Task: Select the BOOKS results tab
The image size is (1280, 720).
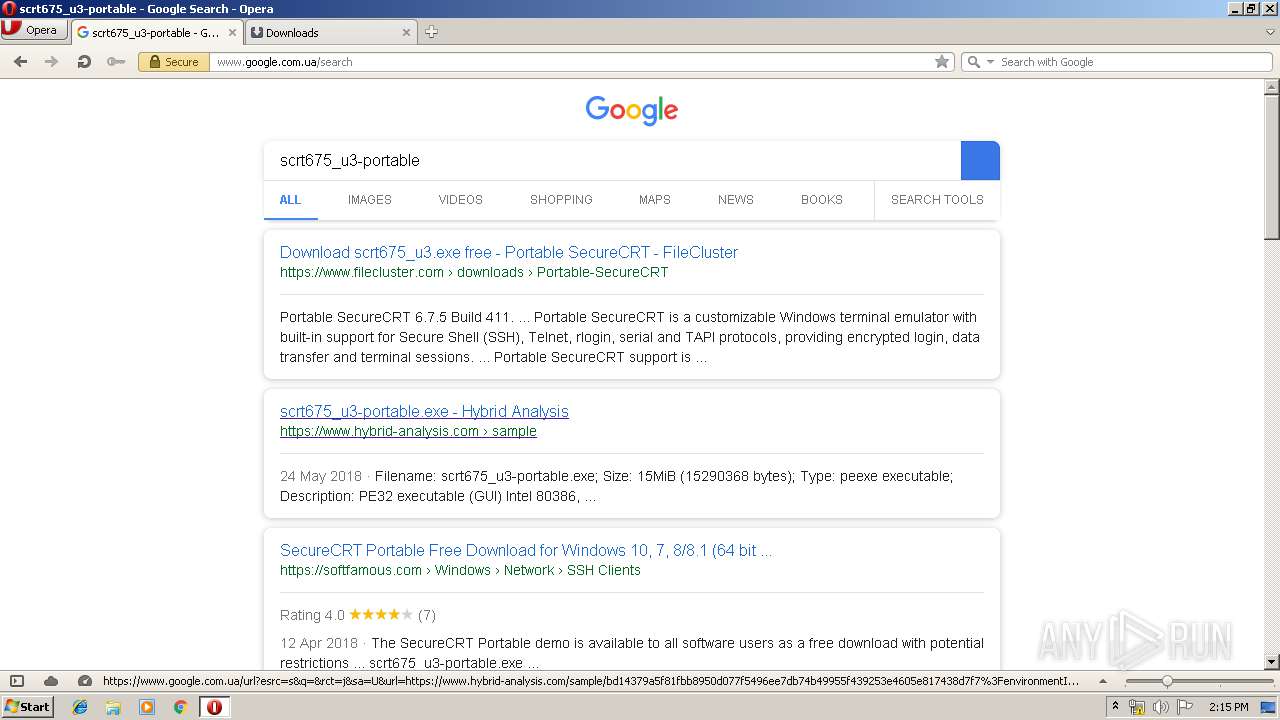Action: coord(822,200)
